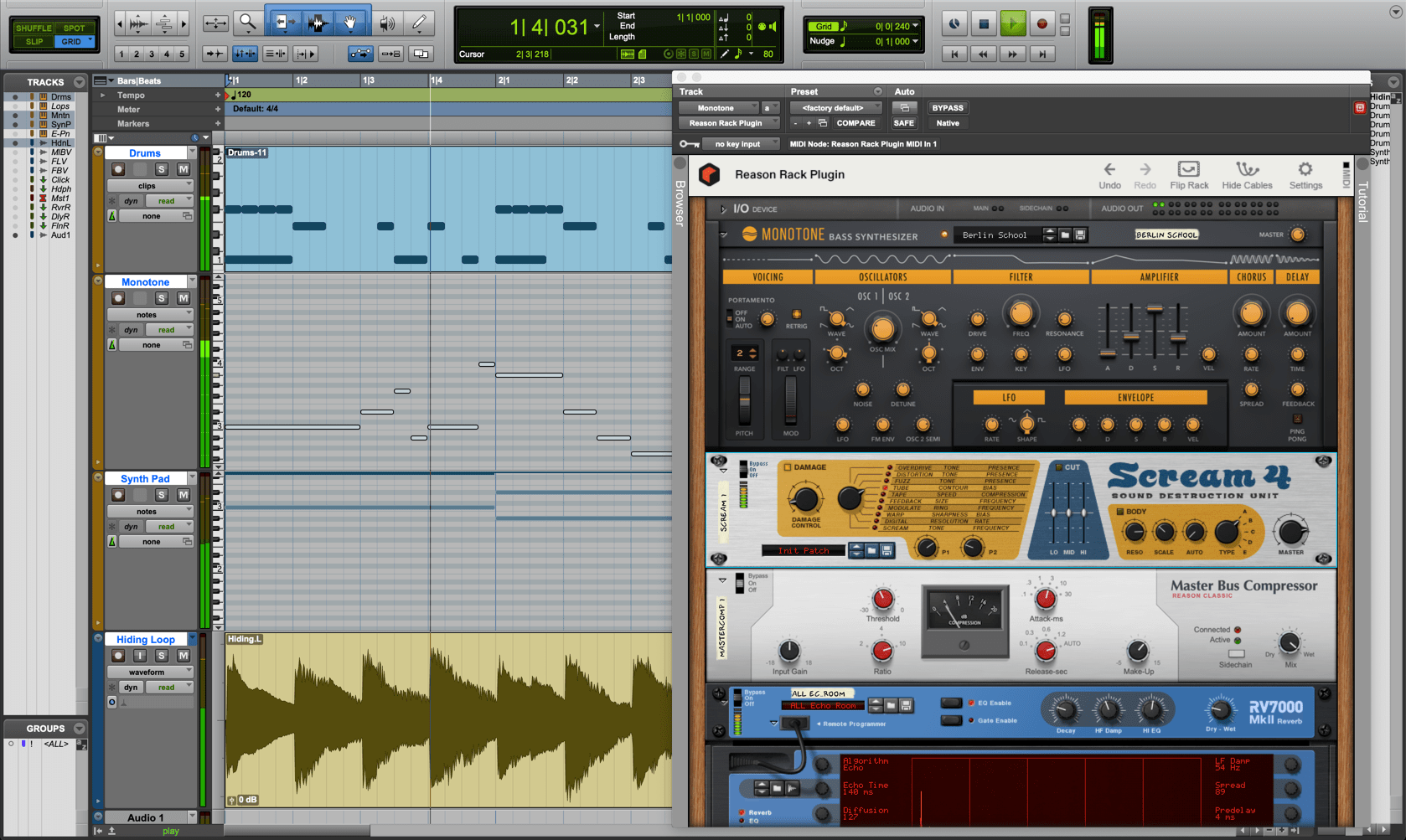Mute the Drums track
The image size is (1406, 840).
(x=184, y=169)
